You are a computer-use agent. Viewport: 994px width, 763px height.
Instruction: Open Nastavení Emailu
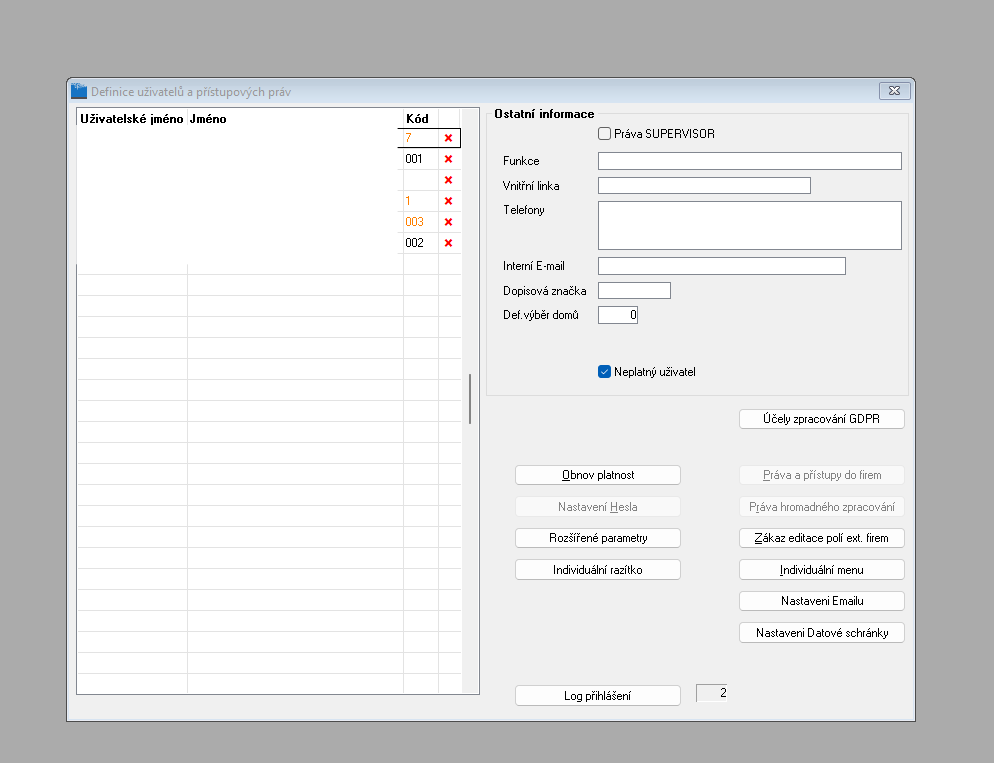(x=822, y=601)
